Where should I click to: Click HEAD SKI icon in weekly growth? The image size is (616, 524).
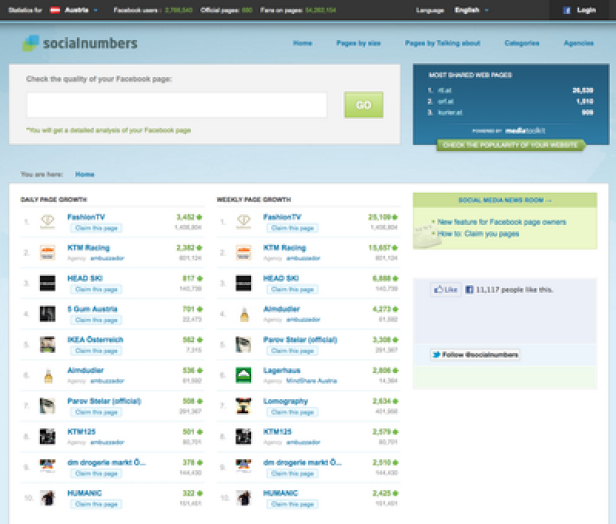[244, 283]
